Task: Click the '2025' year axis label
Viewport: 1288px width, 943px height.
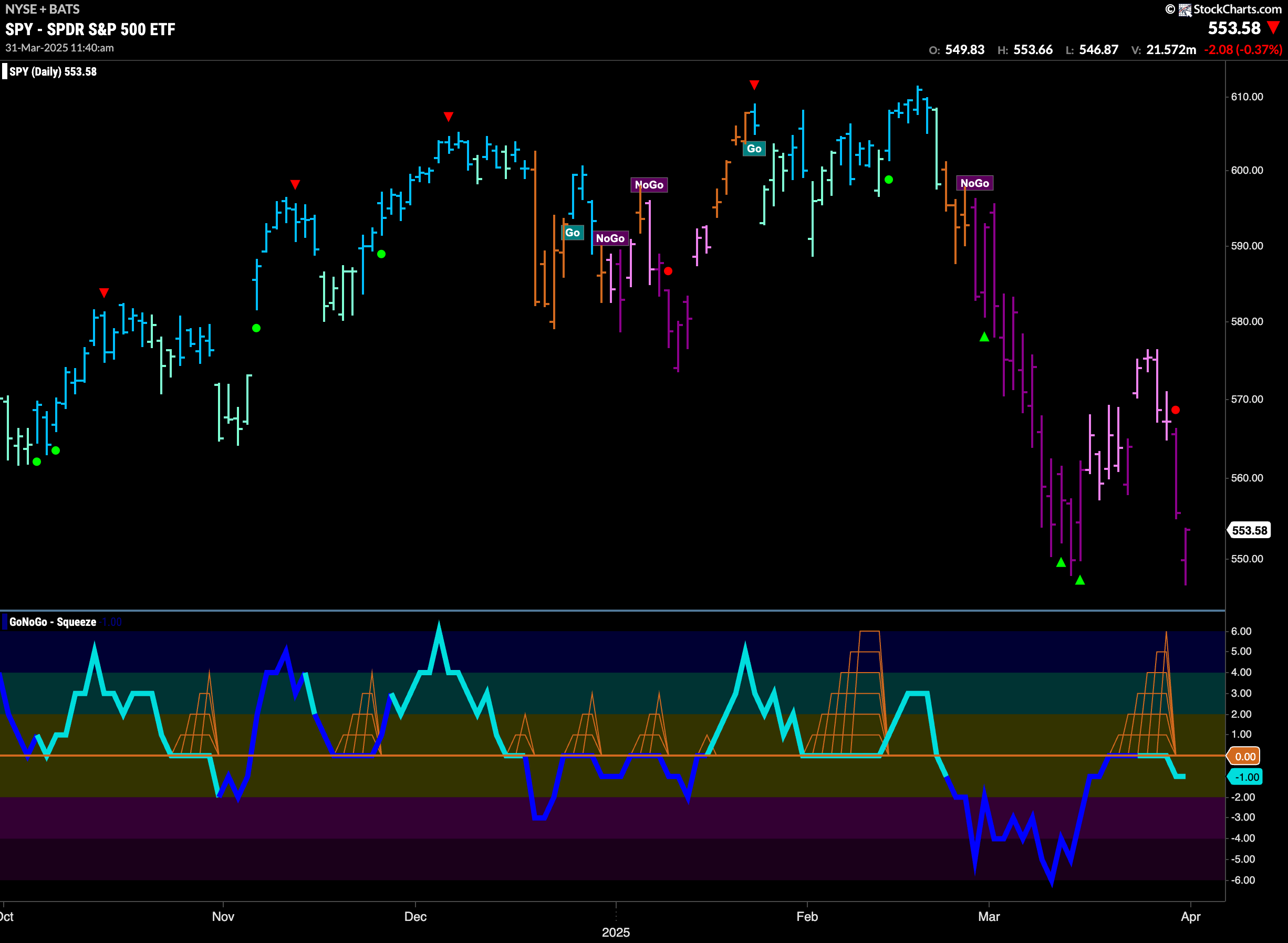Action: (x=616, y=932)
